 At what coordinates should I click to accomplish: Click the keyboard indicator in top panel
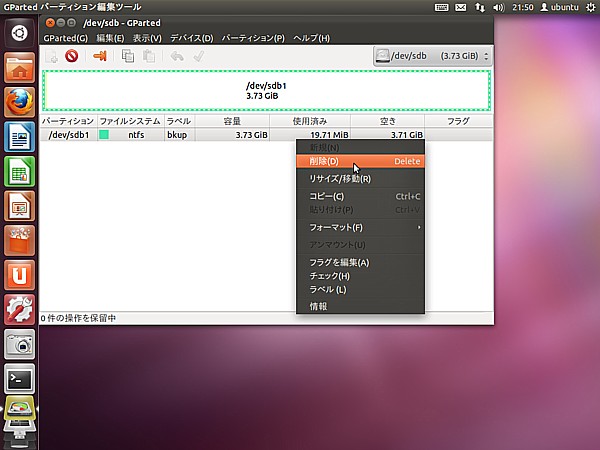click(x=441, y=7)
